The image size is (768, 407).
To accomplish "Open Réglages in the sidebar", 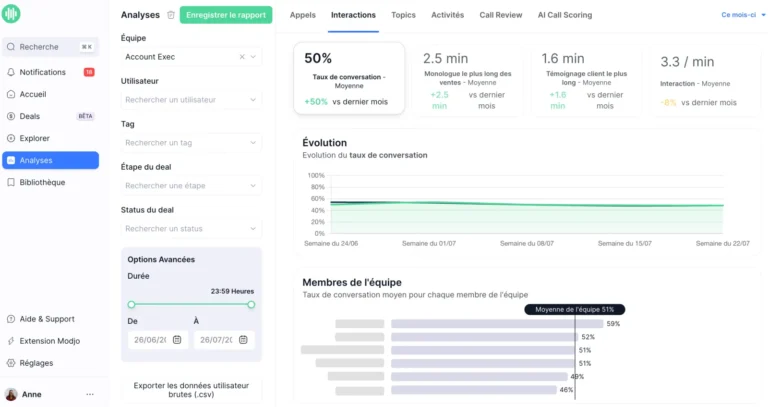I will tap(50, 363).
